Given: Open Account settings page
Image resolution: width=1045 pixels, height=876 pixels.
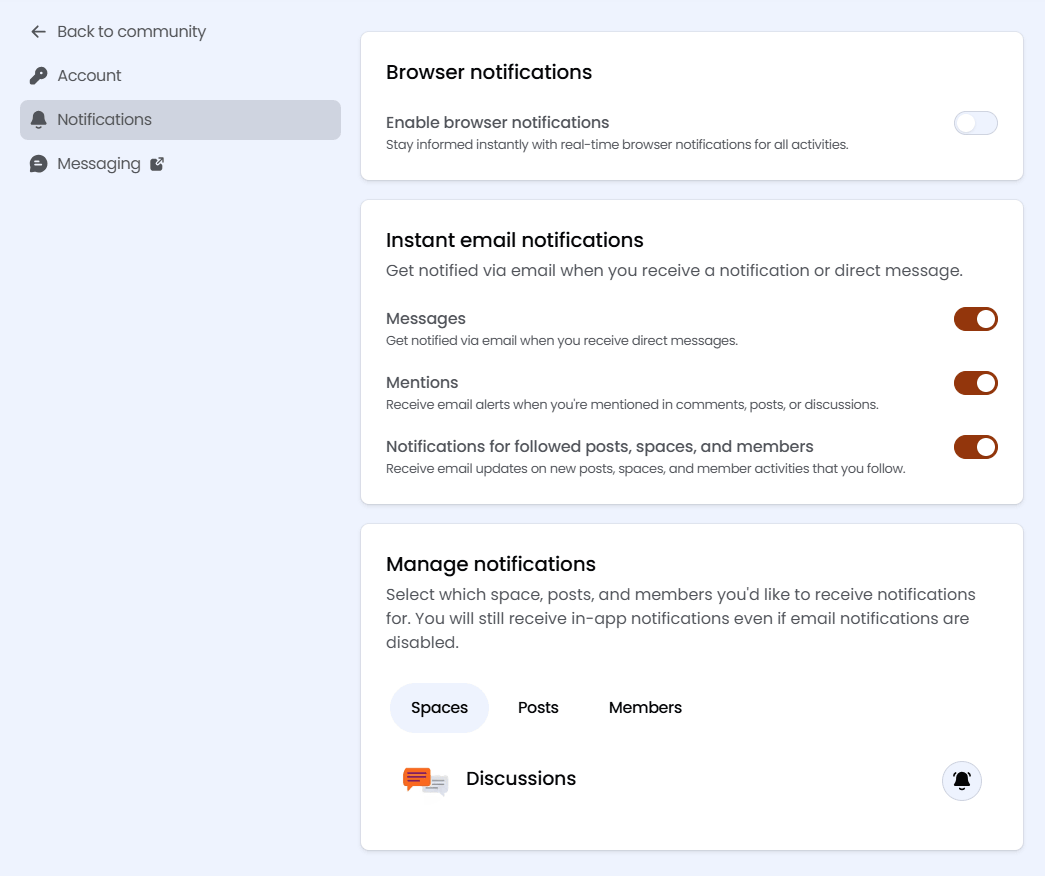Looking at the screenshot, I should click(181, 75).
